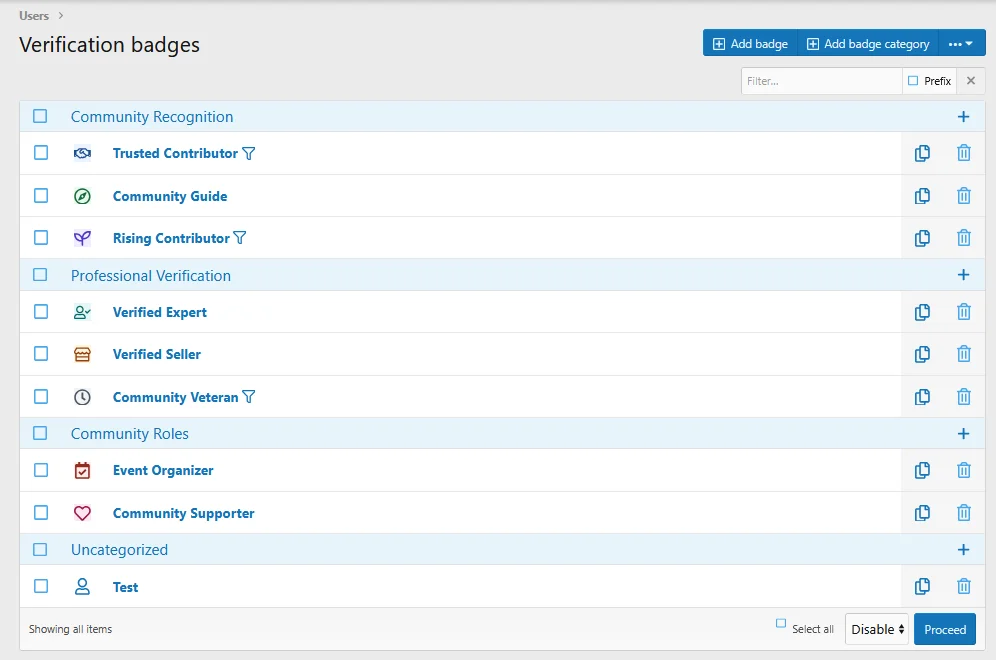Click the filter icon next to Community Veteran

coord(249,397)
